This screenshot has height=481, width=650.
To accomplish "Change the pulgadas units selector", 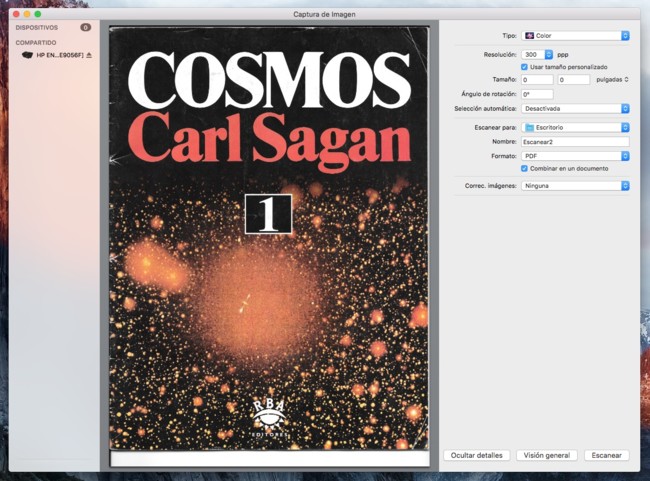I will [x=612, y=79].
